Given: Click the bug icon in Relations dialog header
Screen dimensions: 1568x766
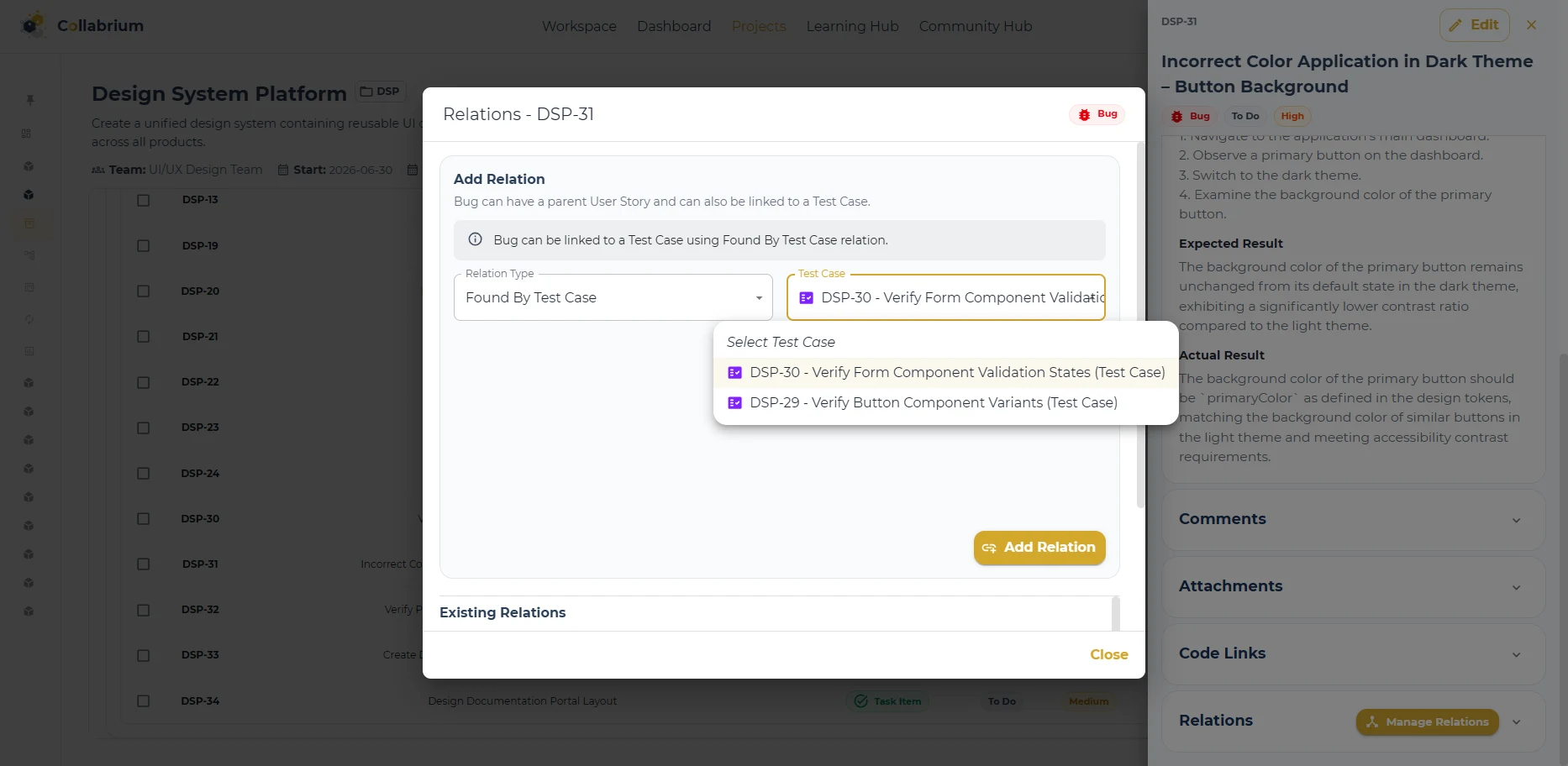Looking at the screenshot, I should (1085, 114).
